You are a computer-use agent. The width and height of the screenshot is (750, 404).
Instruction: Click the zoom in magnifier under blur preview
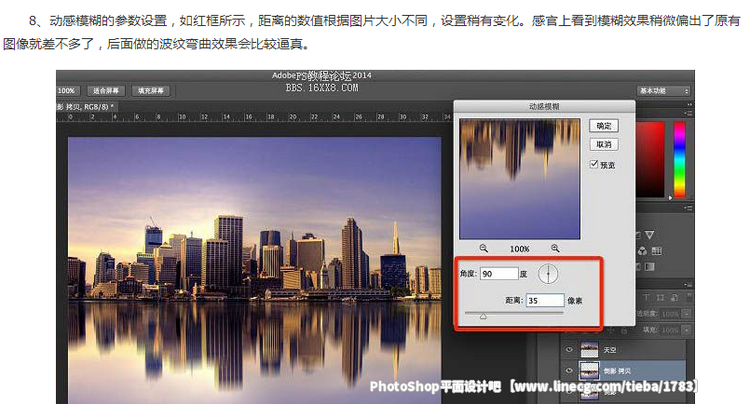coord(555,248)
